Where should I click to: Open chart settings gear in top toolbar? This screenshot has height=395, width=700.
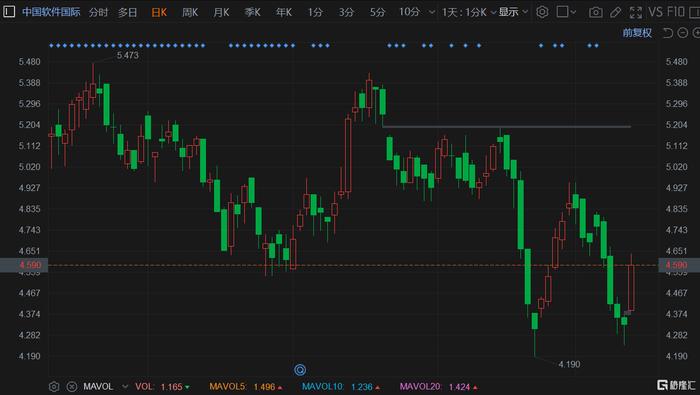(x=542, y=12)
